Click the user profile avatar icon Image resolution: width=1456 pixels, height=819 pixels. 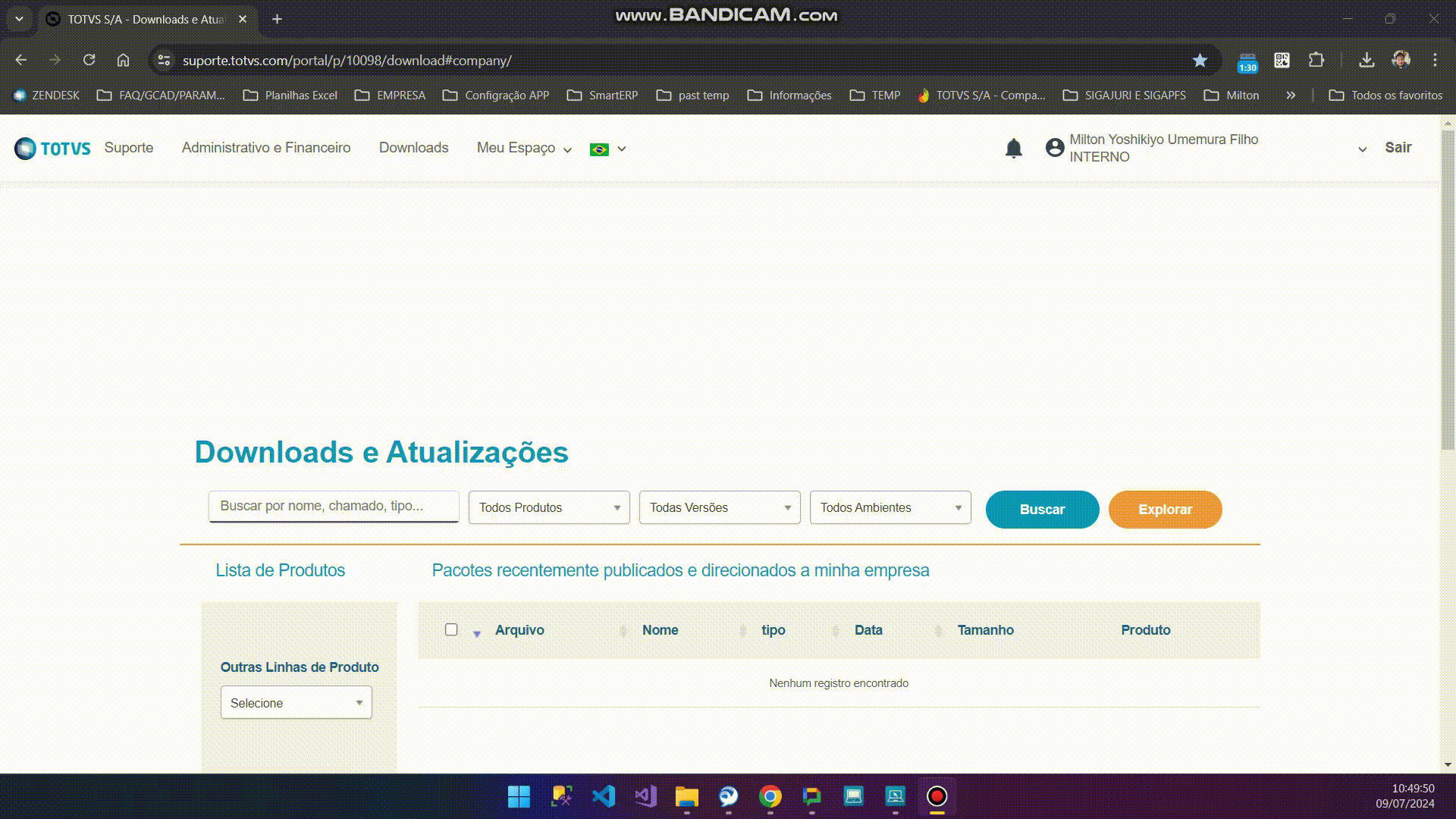click(1055, 147)
